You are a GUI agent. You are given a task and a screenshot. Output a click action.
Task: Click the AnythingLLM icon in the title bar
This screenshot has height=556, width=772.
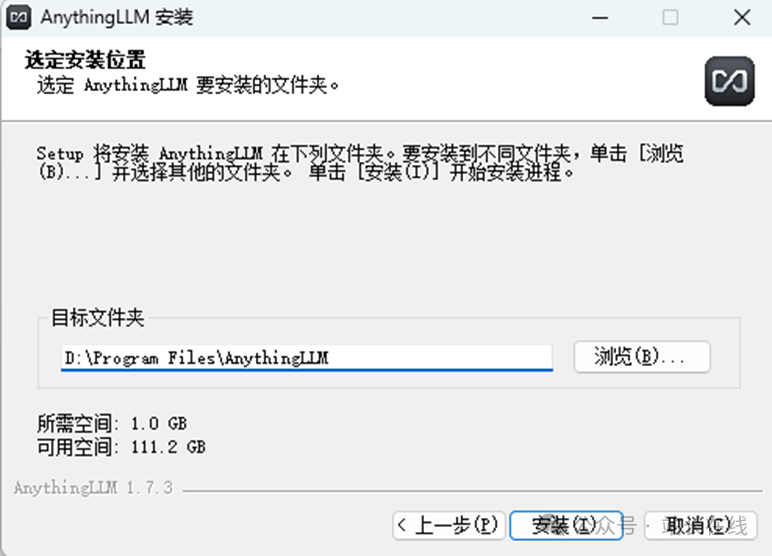(18, 17)
